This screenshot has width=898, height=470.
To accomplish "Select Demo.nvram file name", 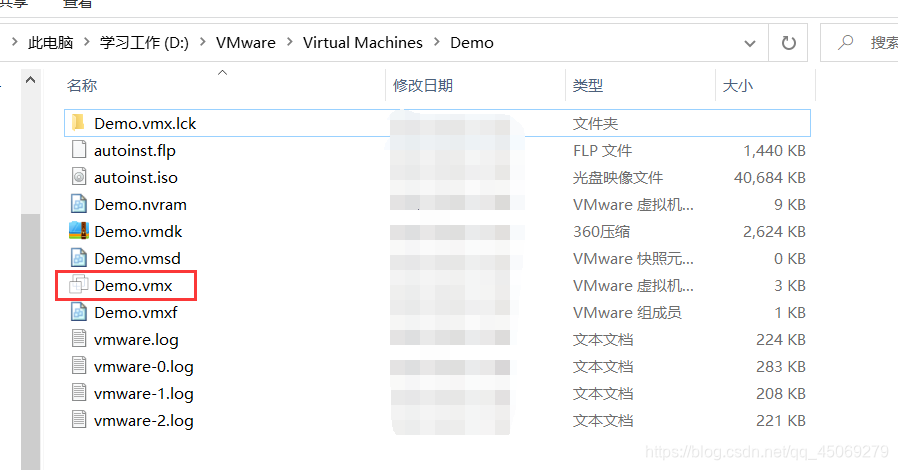I will point(140,204).
